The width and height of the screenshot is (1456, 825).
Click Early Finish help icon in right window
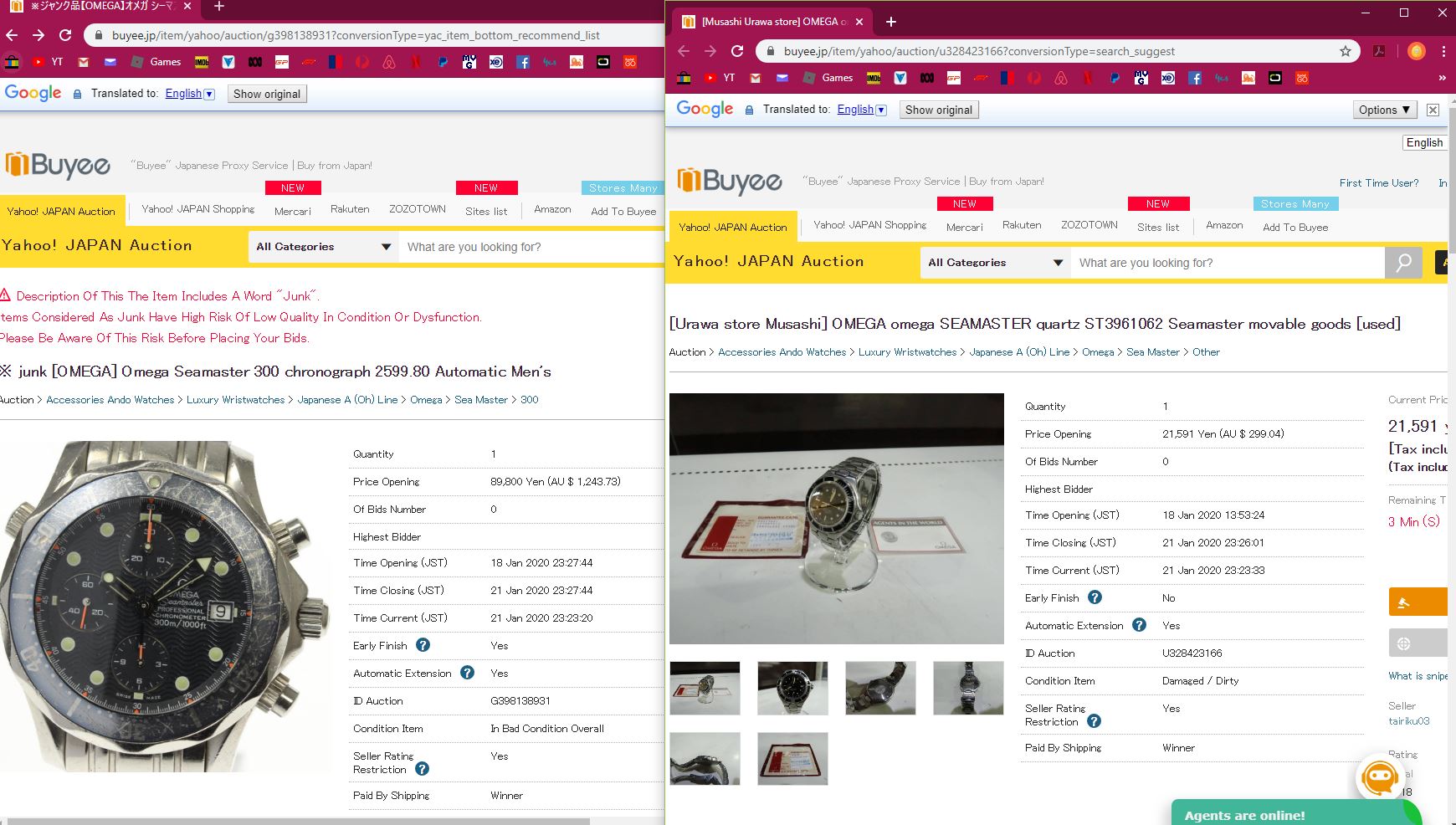[1095, 597]
